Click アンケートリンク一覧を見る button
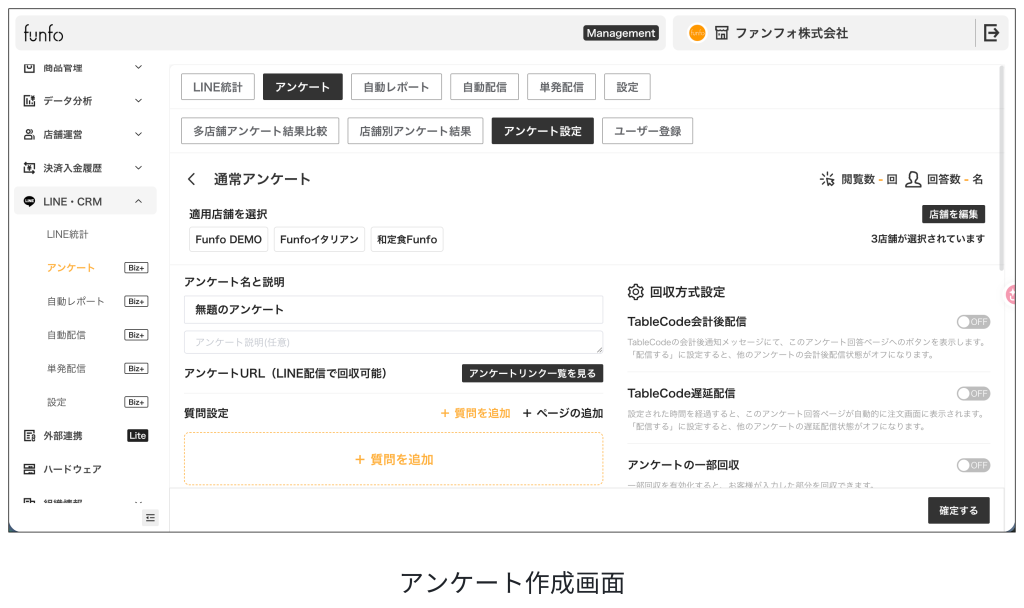This screenshot has height=608, width=1024. (532, 373)
